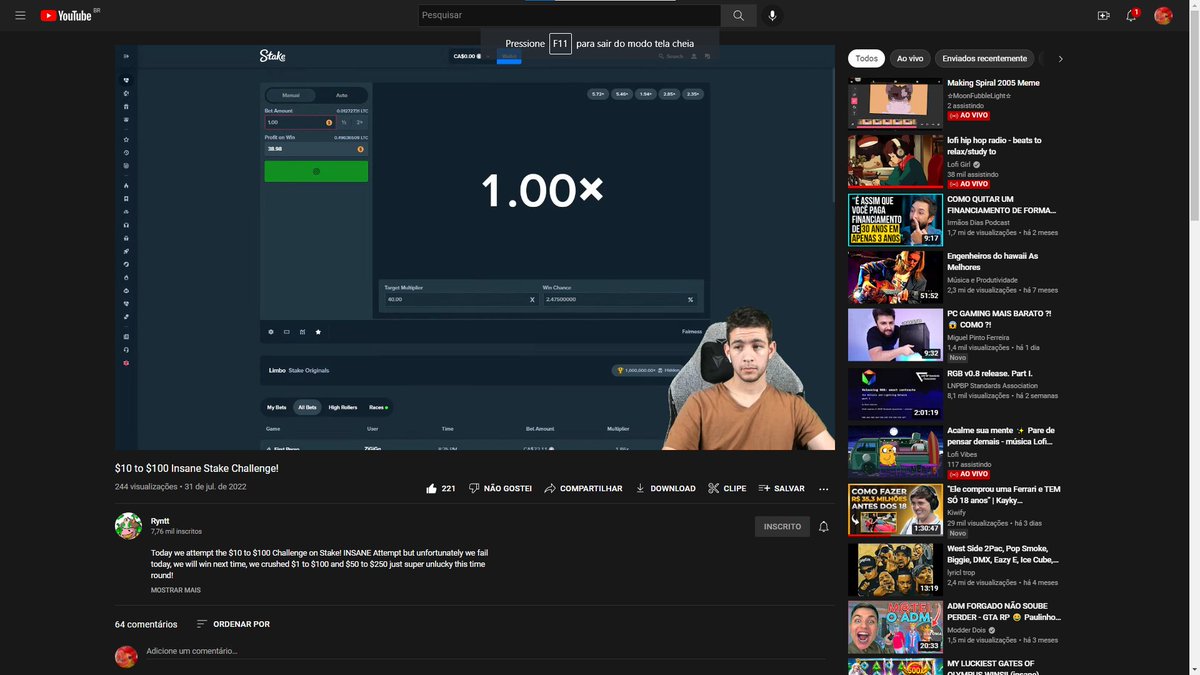Select the Enviados recentemente filter chip
The width and height of the screenshot is (1200, 675).
click(x=984, y=59)
